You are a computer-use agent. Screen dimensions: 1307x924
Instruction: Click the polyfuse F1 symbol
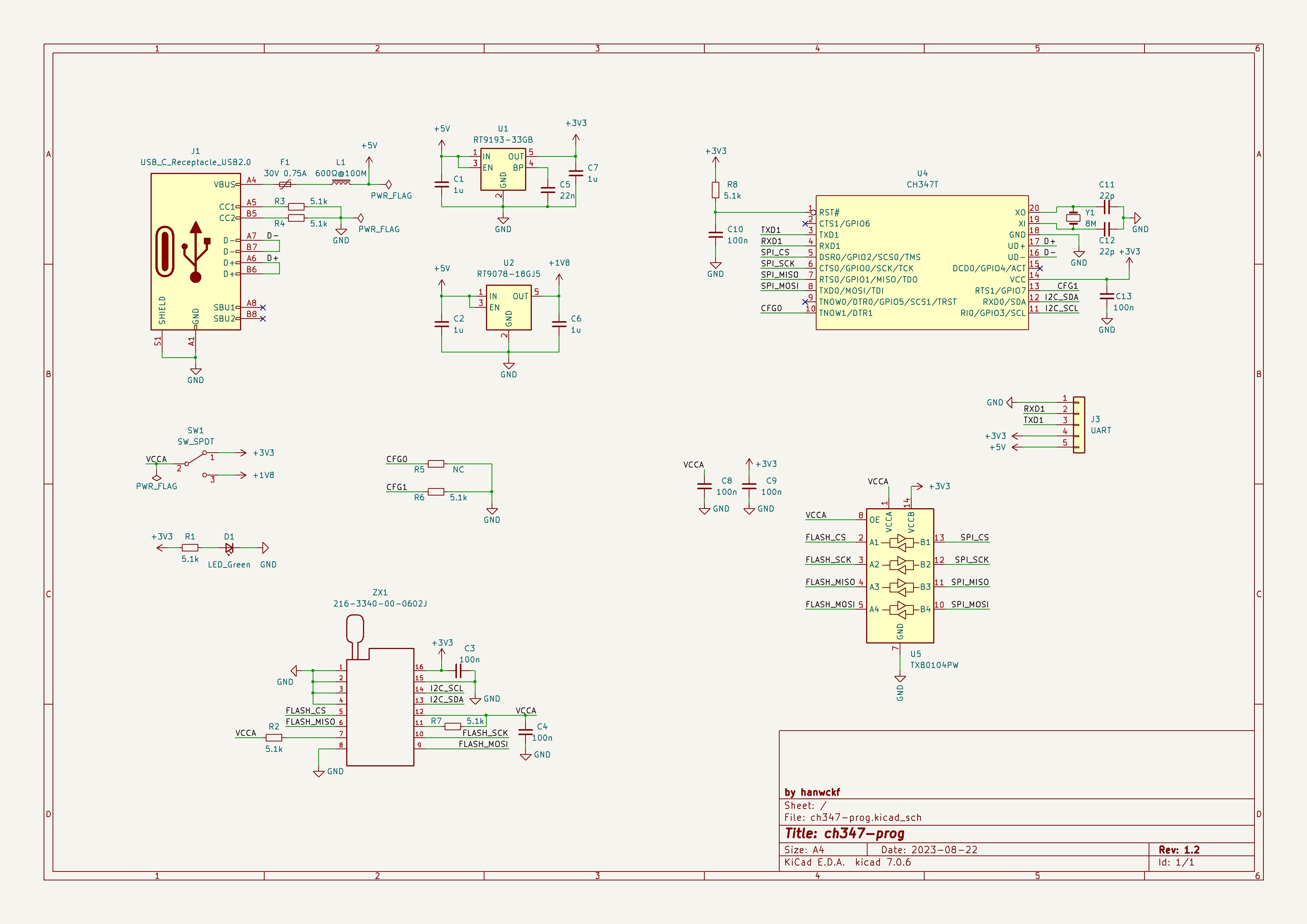(285, 184)
